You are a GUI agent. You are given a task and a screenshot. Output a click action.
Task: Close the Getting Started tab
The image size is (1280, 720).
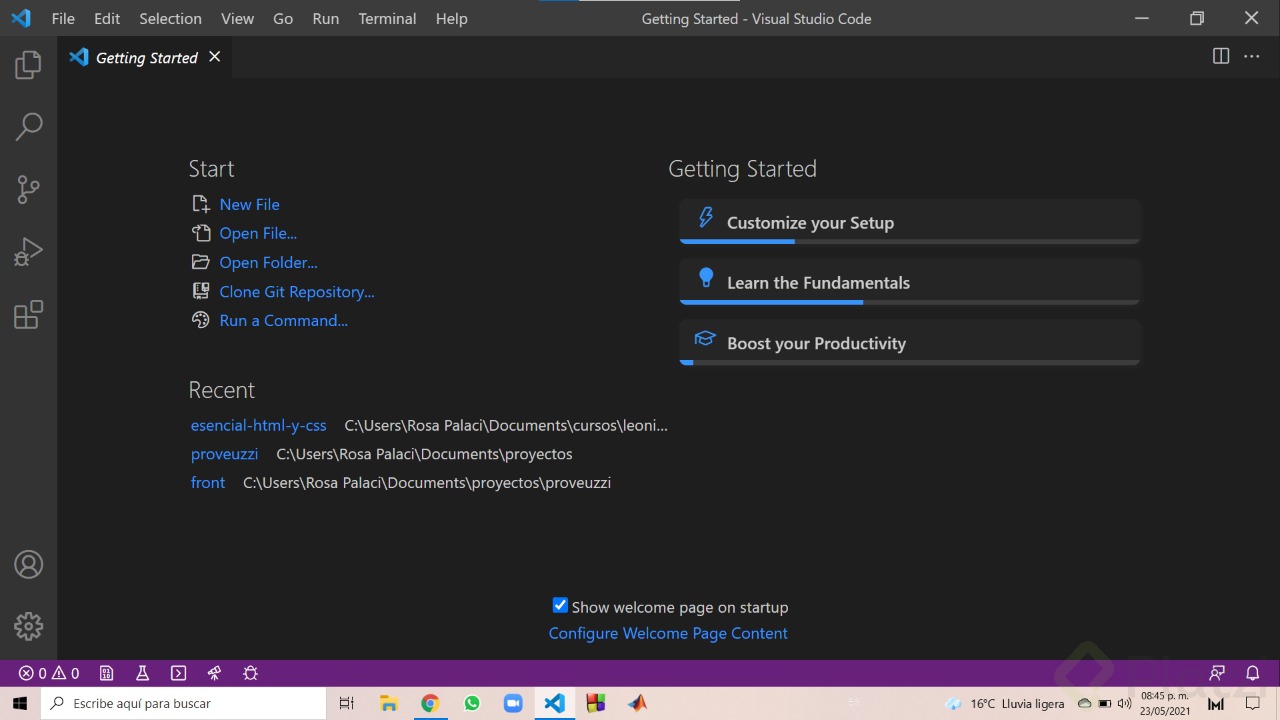(214, 57)
